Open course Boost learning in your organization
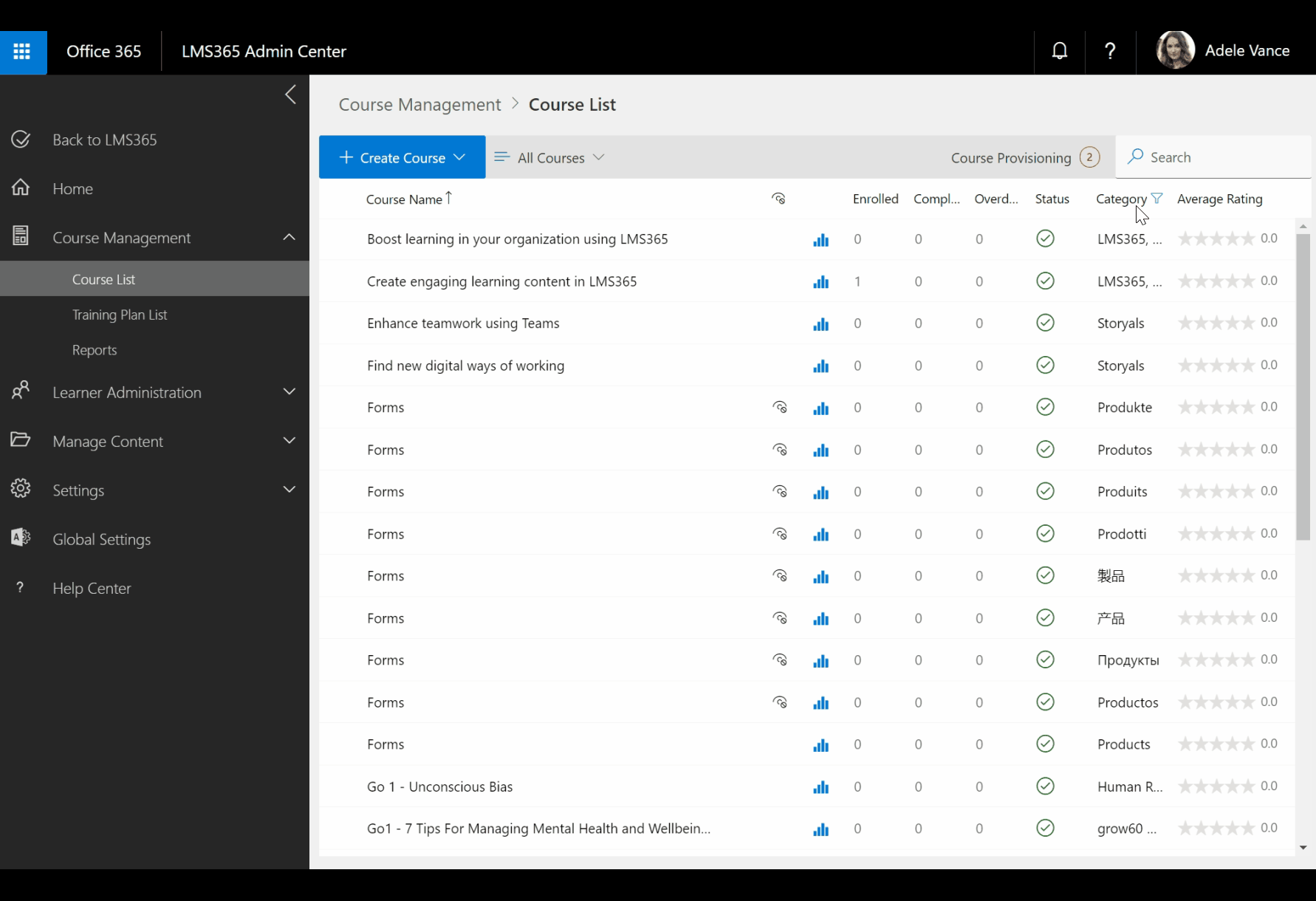 [x=517, y=239]
